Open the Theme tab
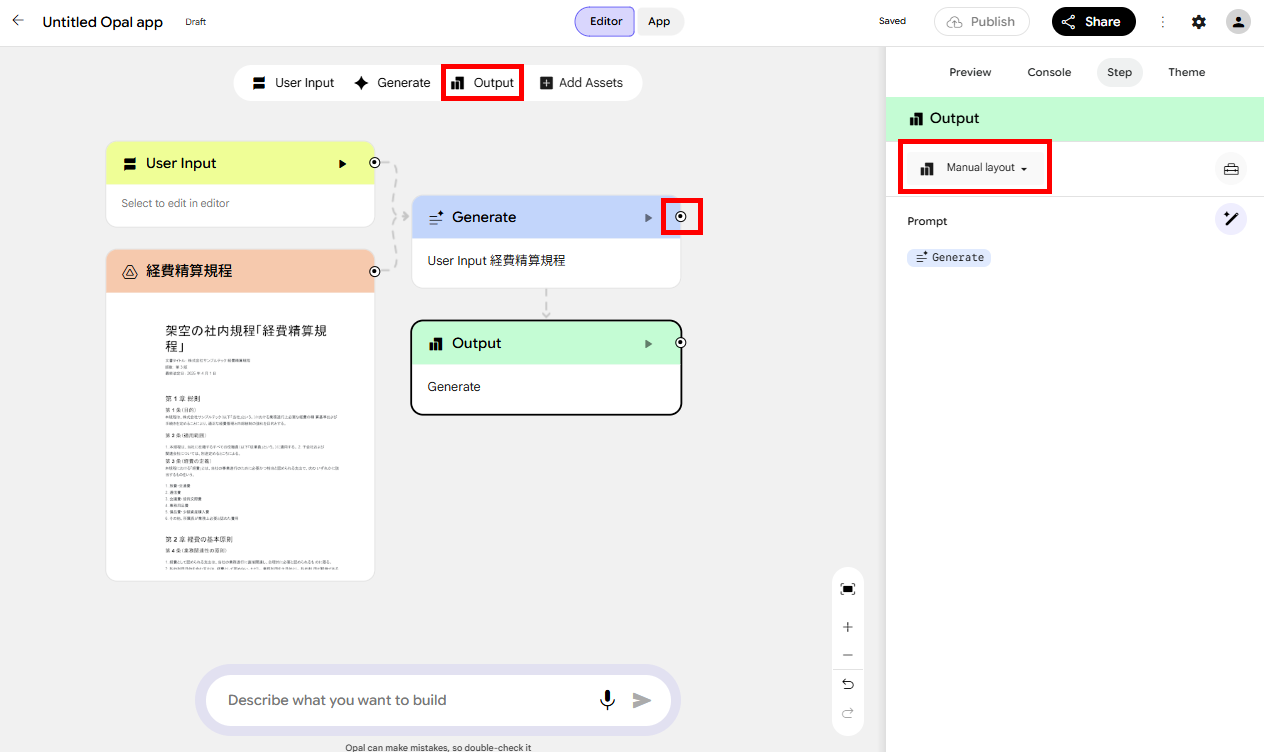This screenshot has height=752, width=1264. tap(1187, 72)
